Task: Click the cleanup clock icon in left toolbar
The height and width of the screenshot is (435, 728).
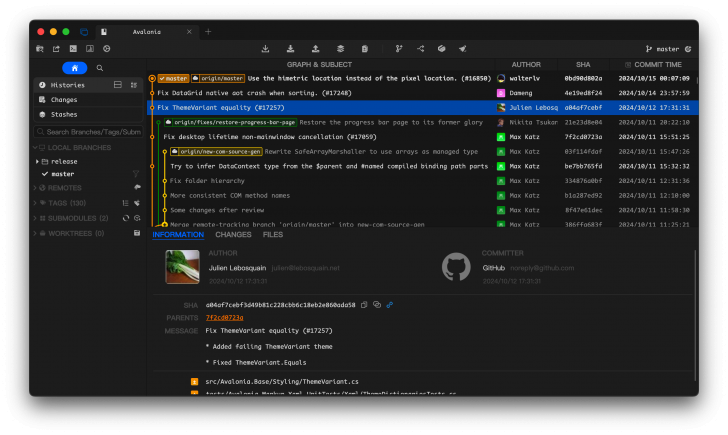Action: click(x=107, y=49)
